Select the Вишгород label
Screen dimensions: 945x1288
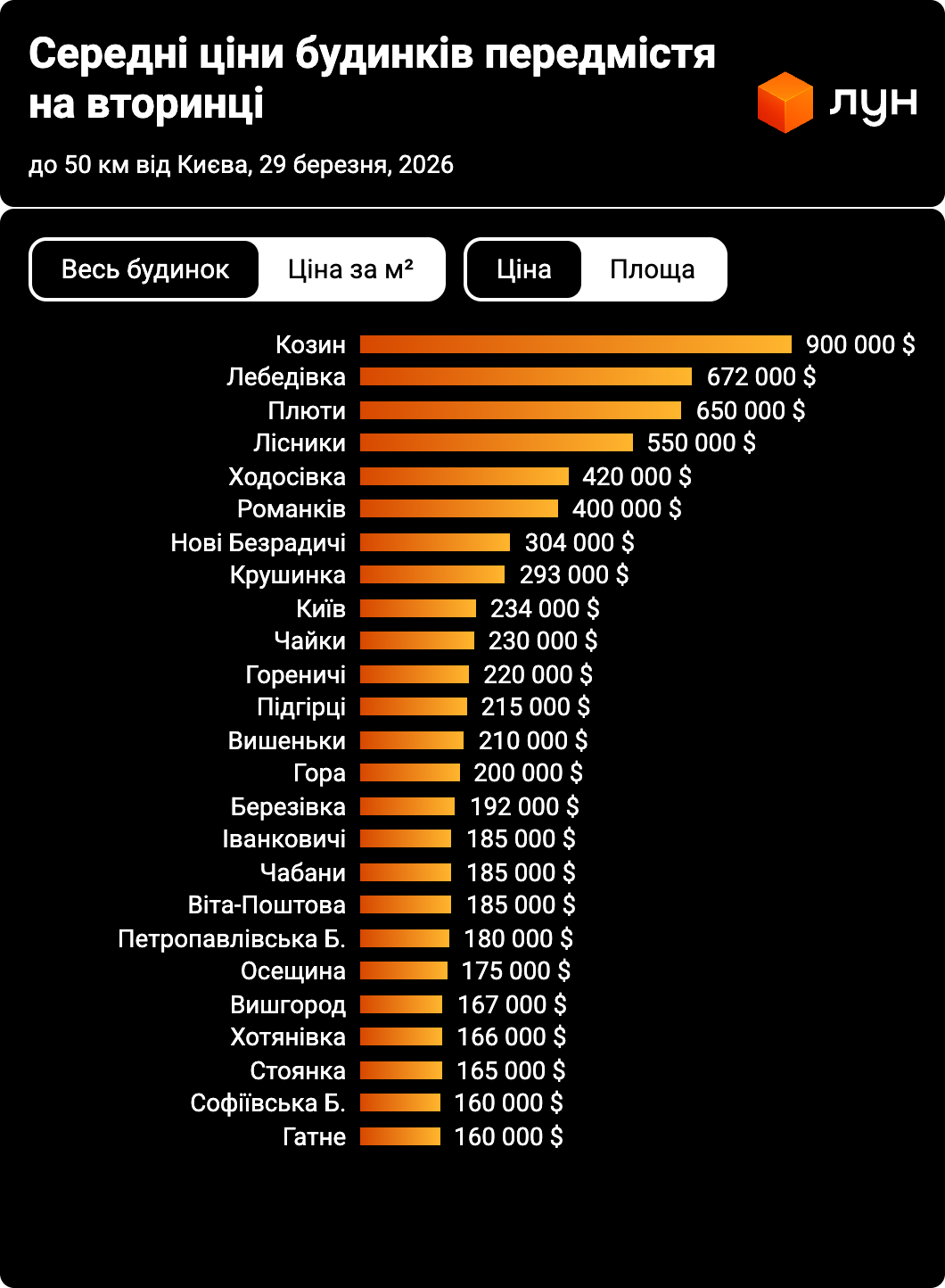(288, 1004)
